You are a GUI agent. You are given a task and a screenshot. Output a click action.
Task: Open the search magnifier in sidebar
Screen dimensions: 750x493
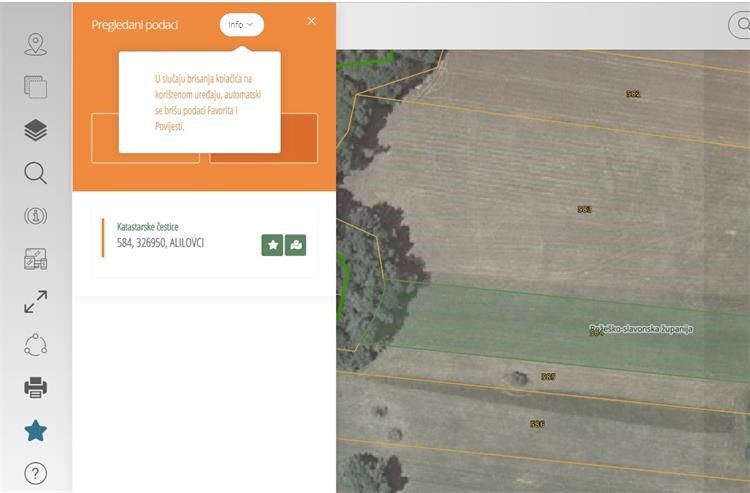(36, 173)
